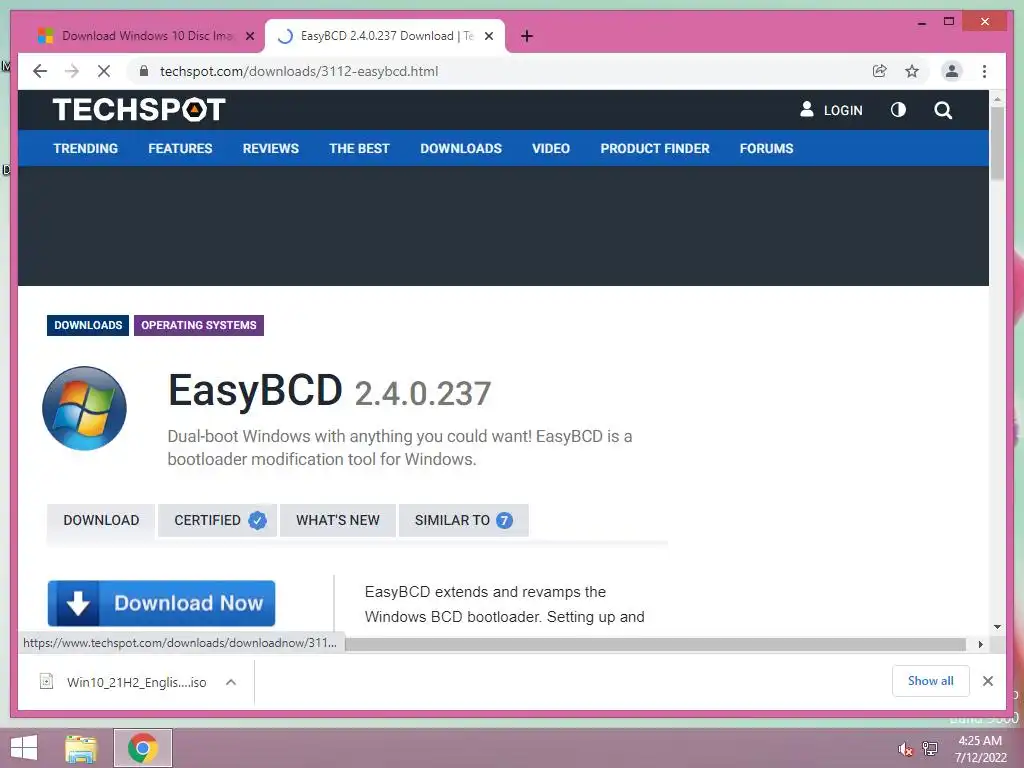Open the REVIEWS menu item

tap(270, 148)
